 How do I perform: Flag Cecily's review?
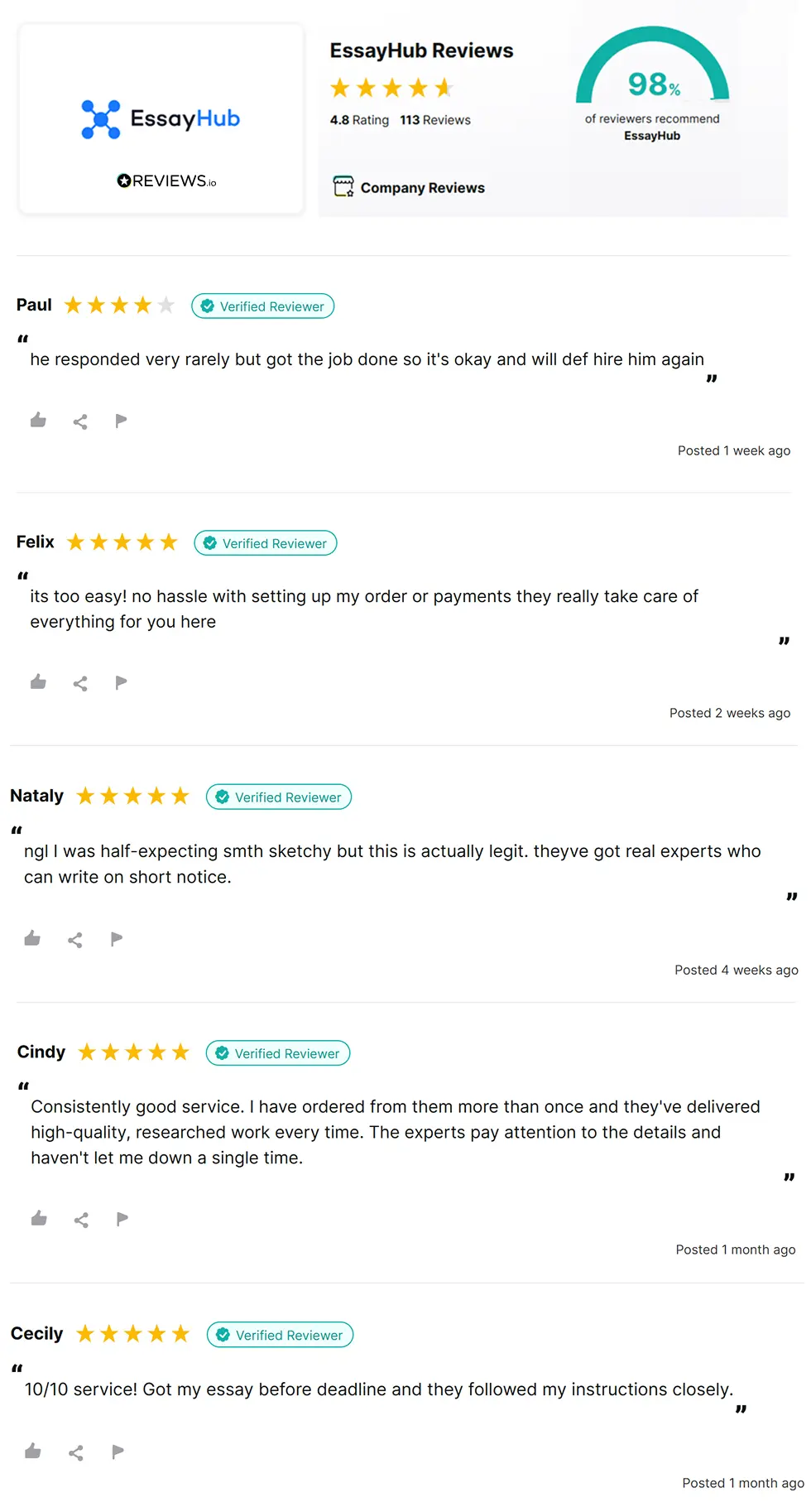[118, 1451]
